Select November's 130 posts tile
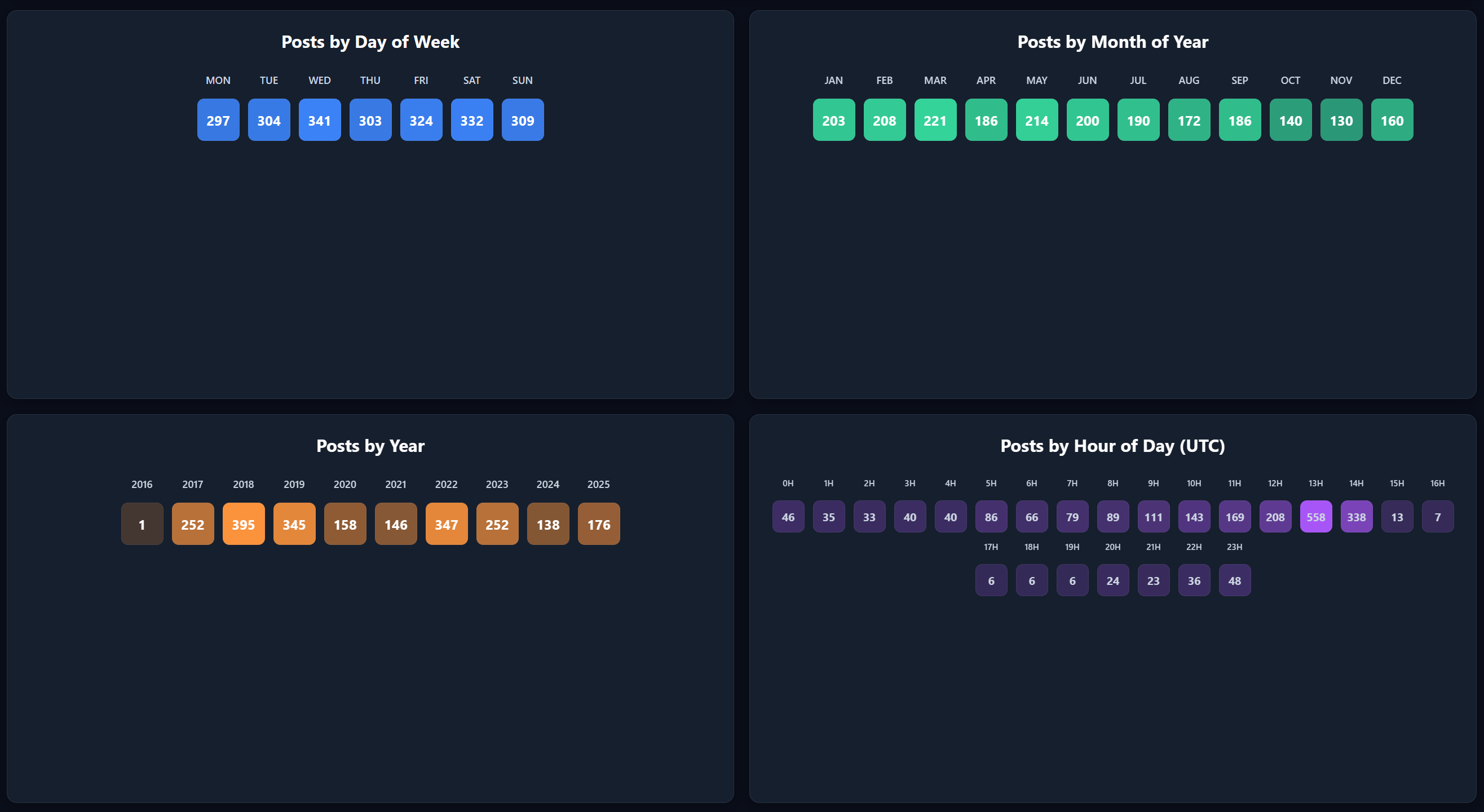The height and width of the screenshot is (812, 1484). click(1341, 120)
